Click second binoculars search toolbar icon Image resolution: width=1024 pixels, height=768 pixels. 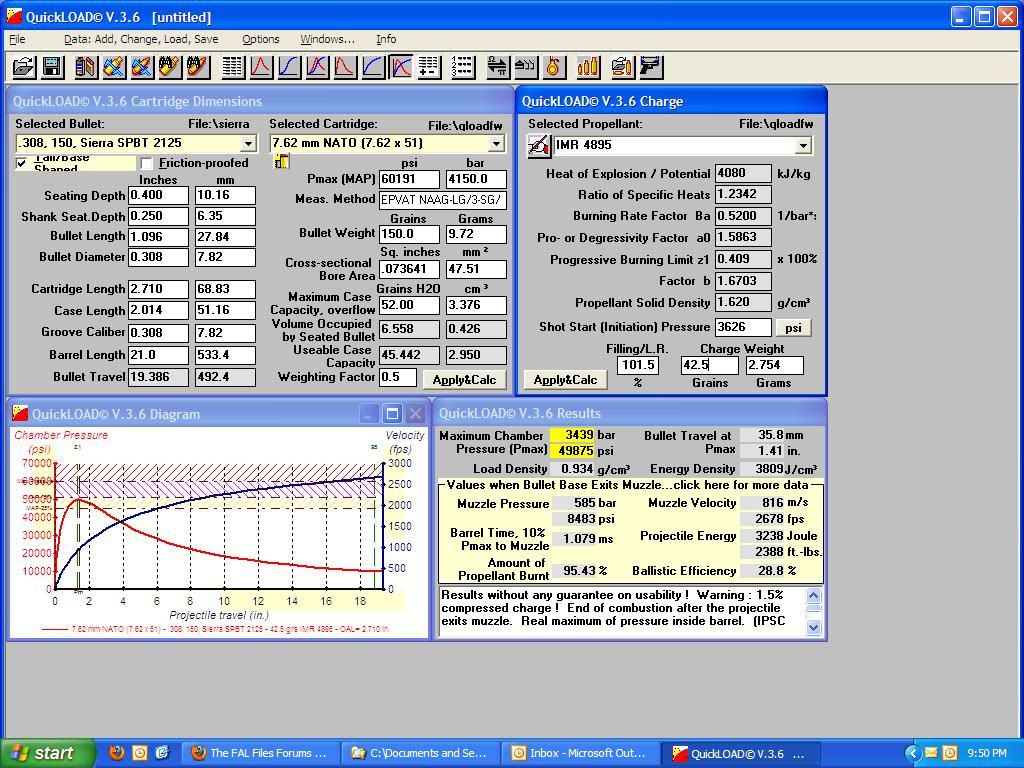click(x=198, y=67)
